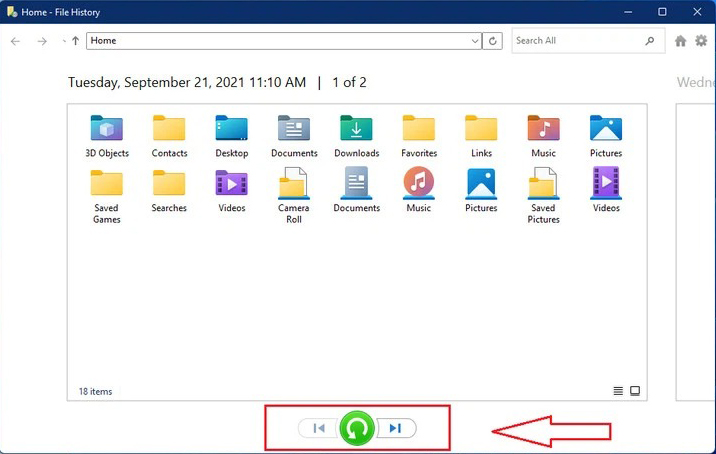Select the Desktop folder icon
Viewport: 716px width, 454px height.
click(232, 128)
